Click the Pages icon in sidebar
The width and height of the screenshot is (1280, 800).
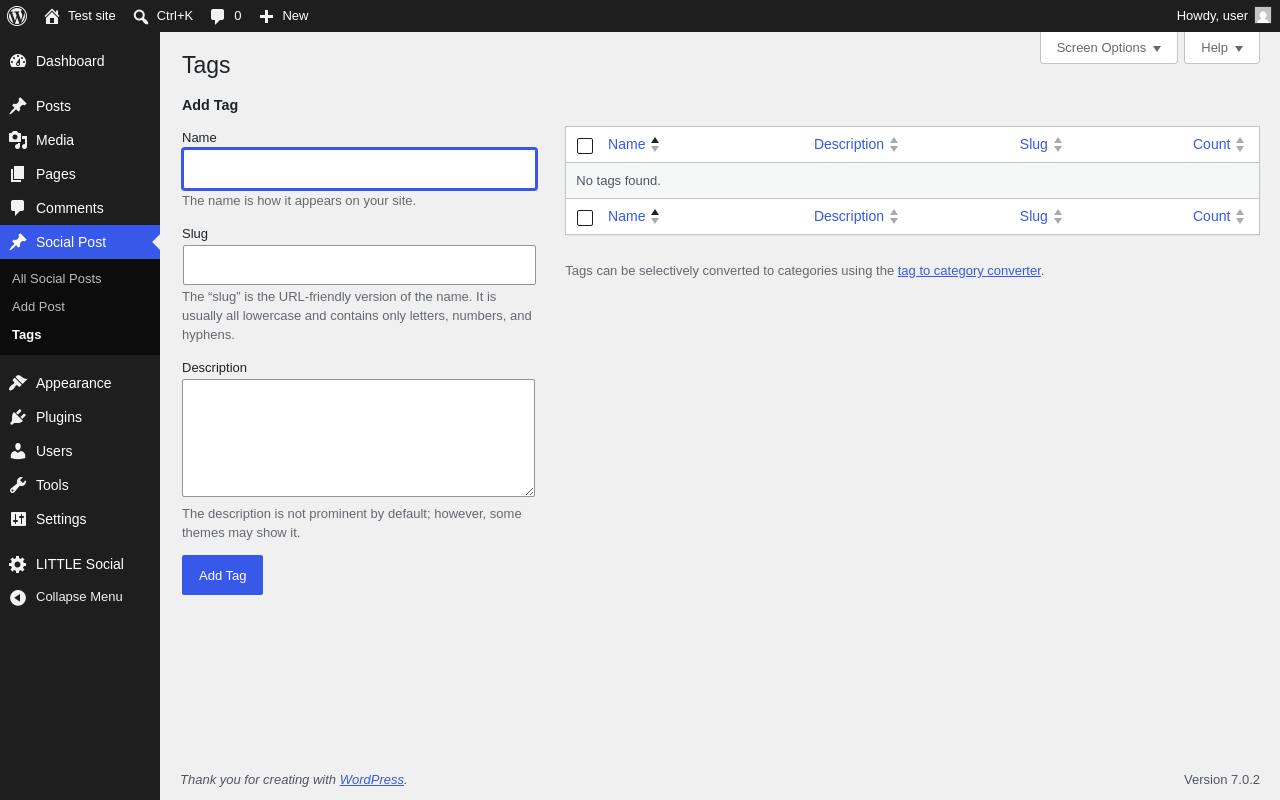18,174
